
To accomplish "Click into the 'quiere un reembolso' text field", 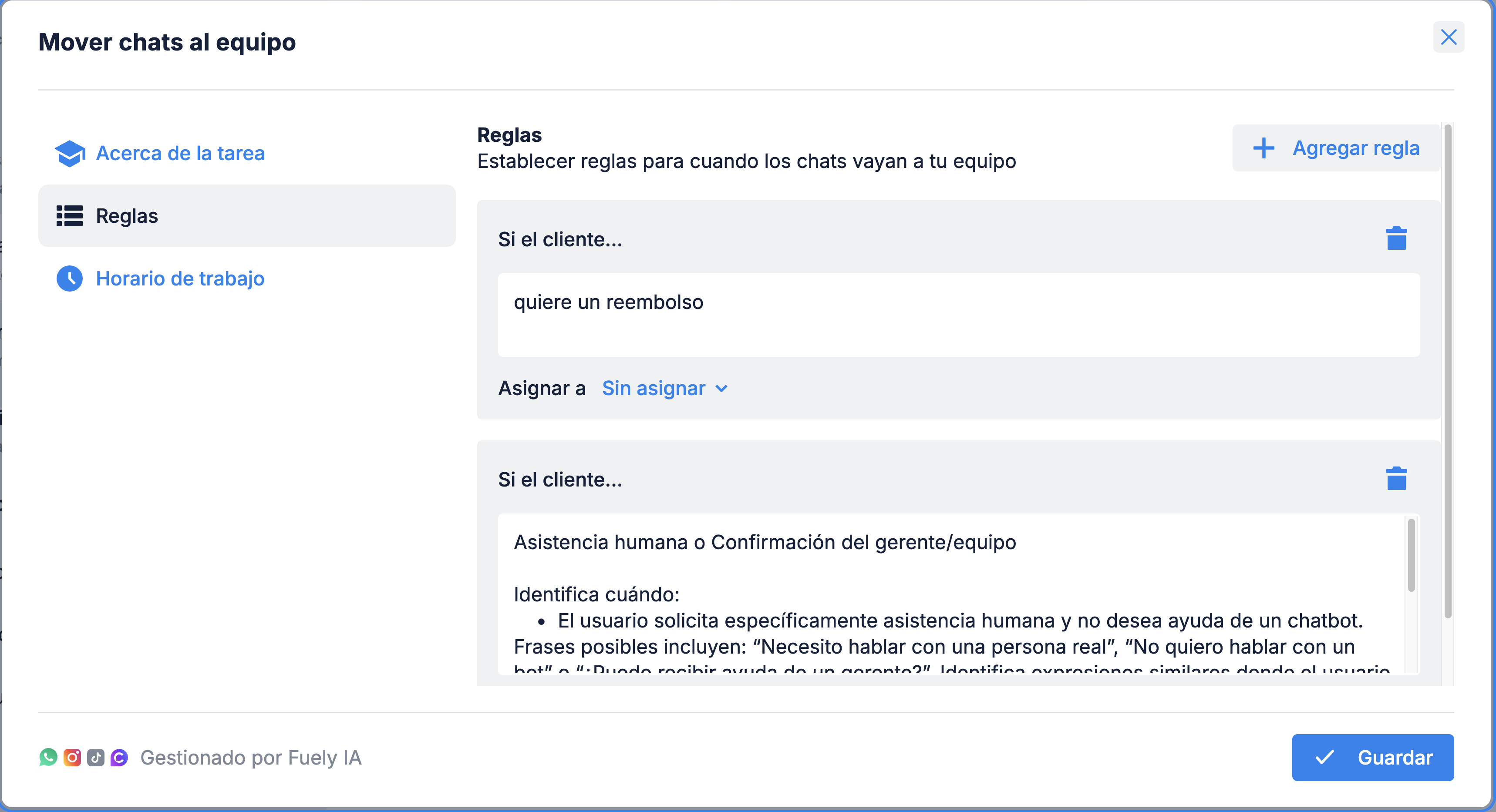I will tap(958, 315).
